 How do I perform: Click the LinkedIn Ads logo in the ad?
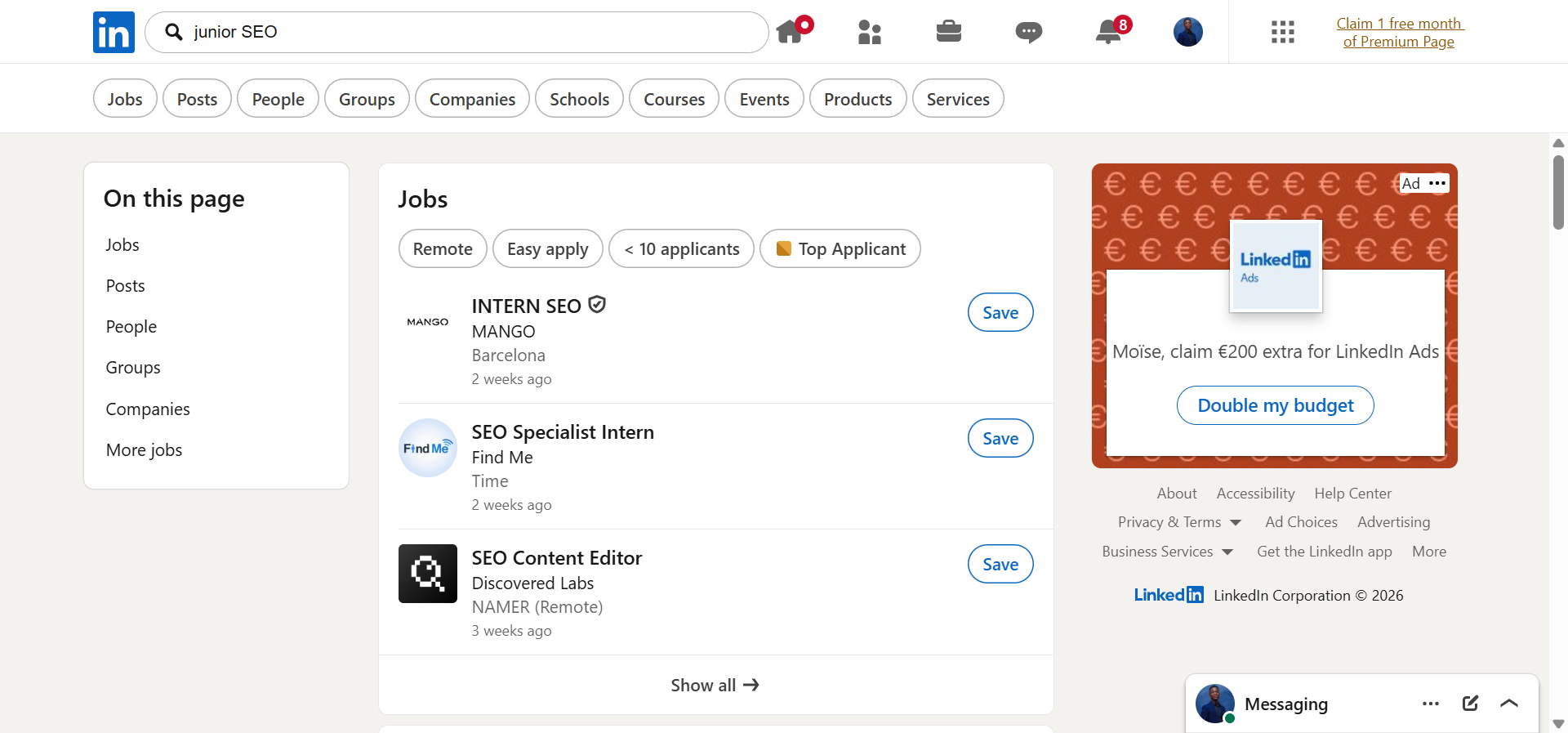pos(1276,266)
